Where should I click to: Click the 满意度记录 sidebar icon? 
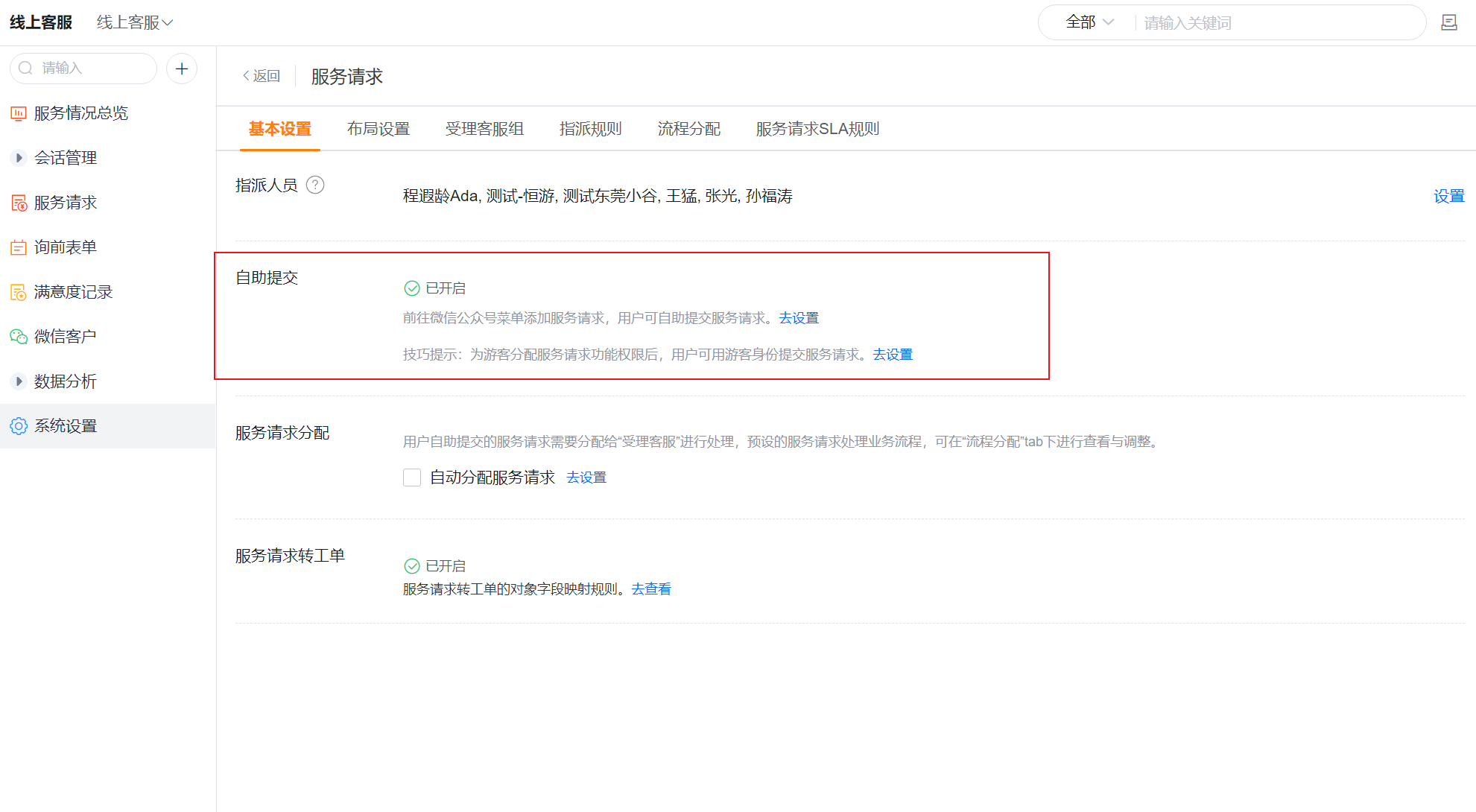pos(18,292)
